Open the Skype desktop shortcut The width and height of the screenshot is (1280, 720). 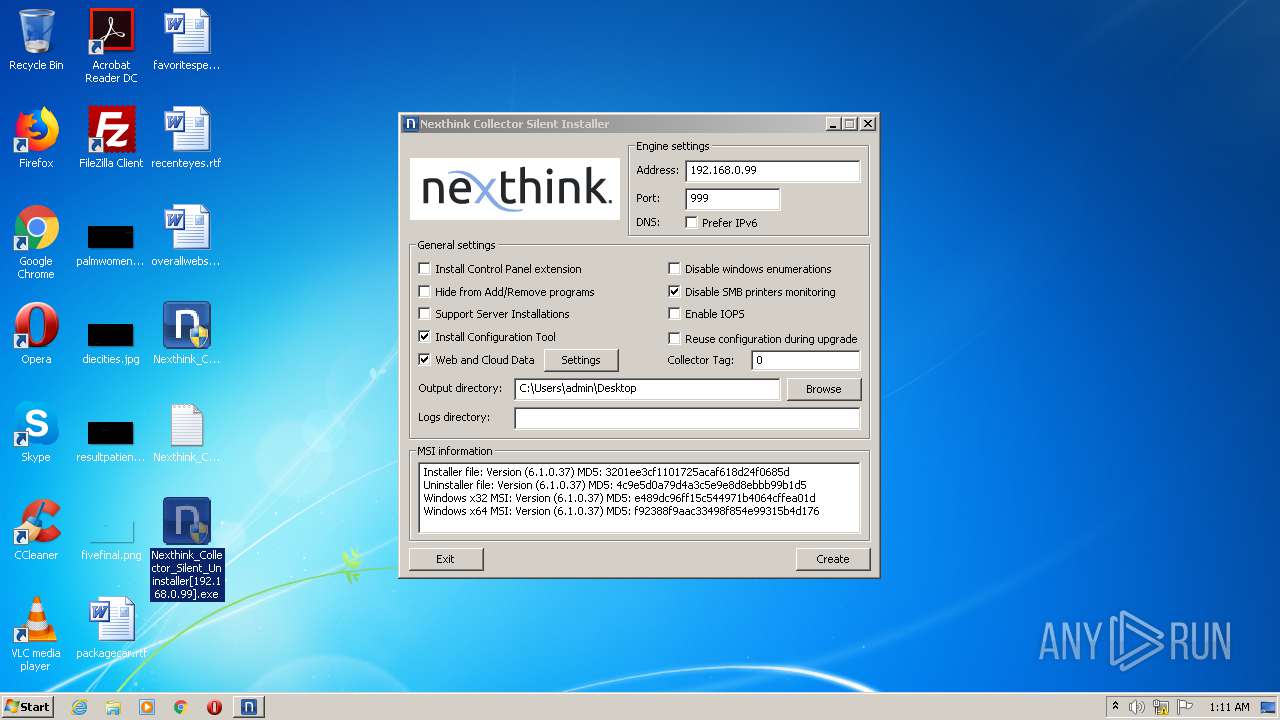point(36,432)
